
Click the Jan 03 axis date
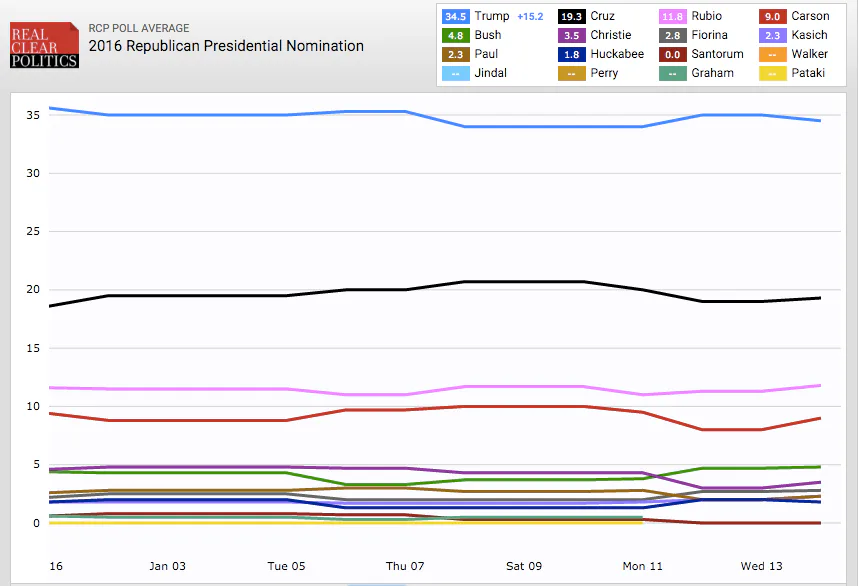[x=167, y=566]
